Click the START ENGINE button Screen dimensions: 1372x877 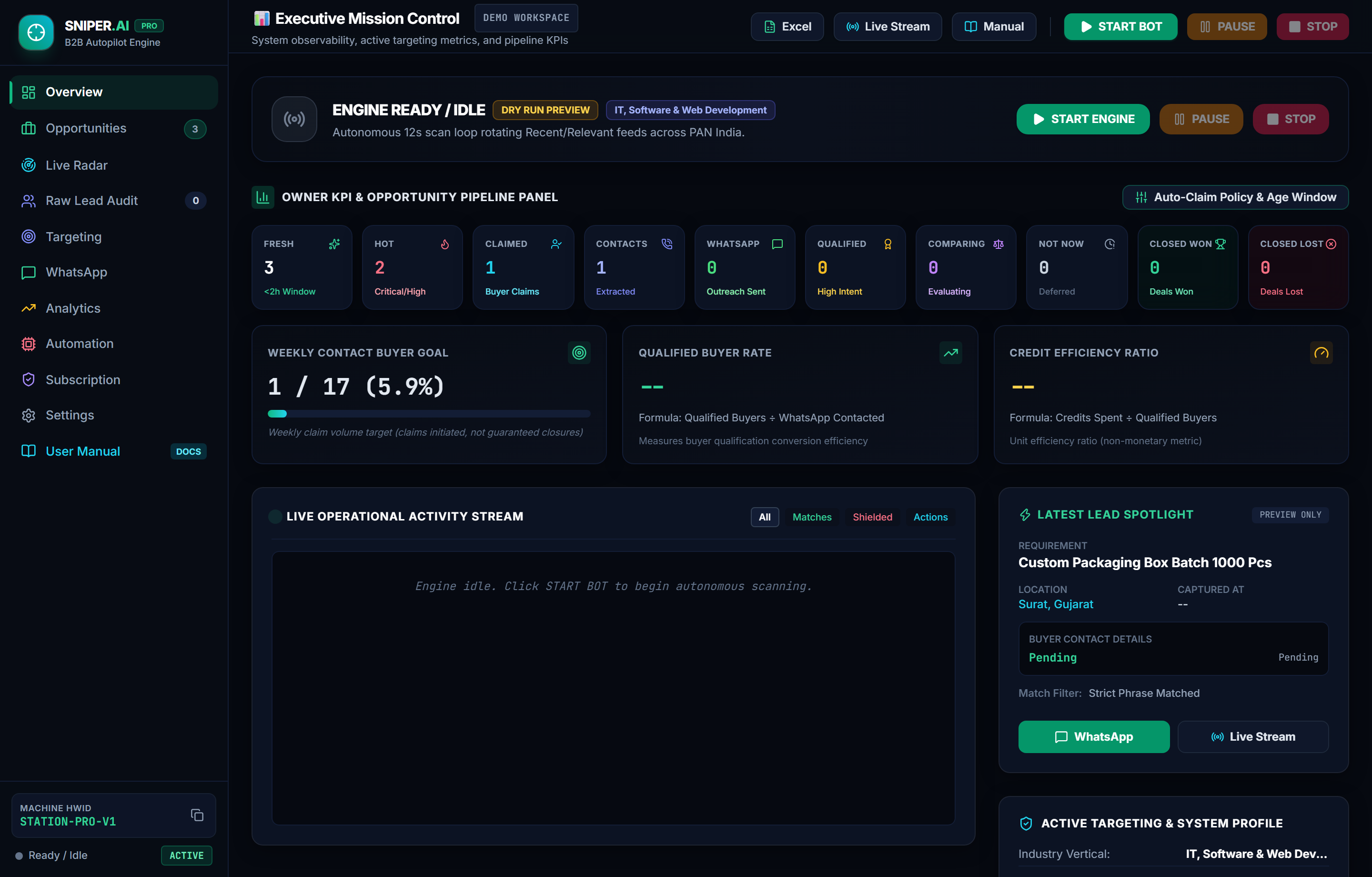[1082, 119]
